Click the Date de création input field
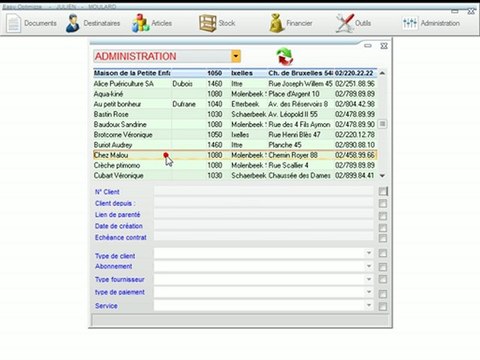 tap(264, 225)
